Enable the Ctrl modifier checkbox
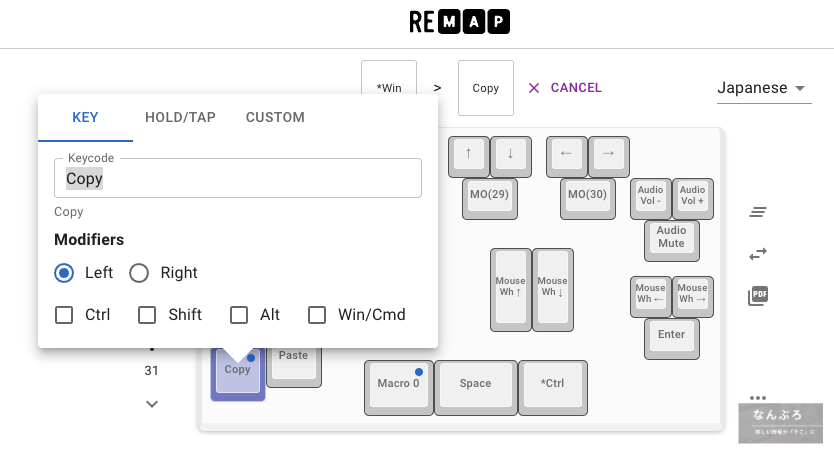 64,315
